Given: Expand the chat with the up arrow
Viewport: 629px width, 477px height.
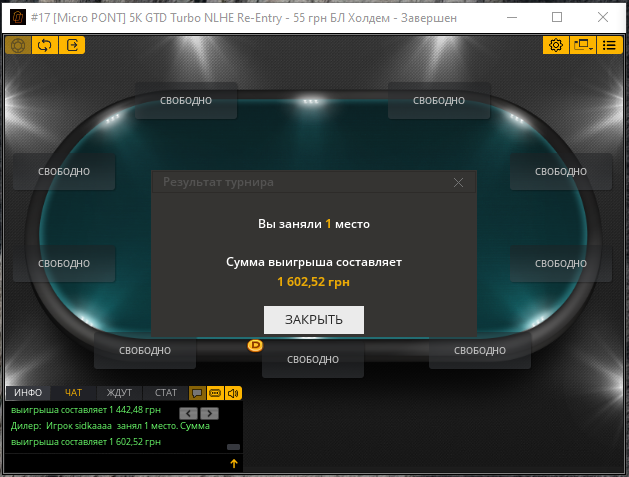Looking at the screenshot, I should click(234, 463).
